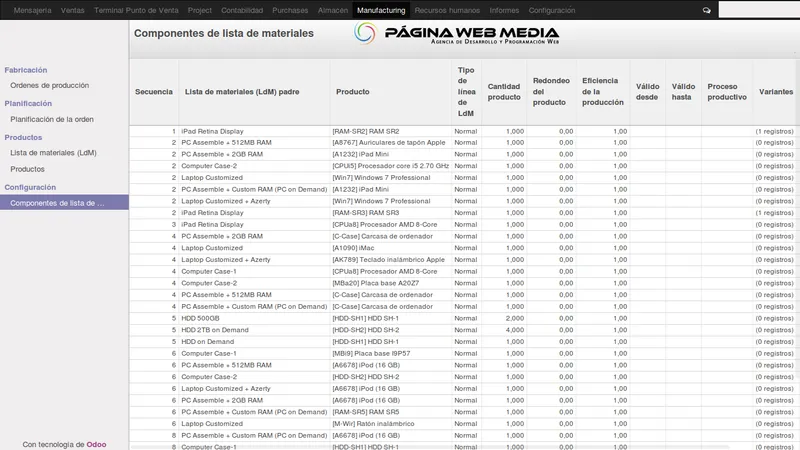Image resolution: width=800 pixels, height=450 pixels.
Task: Open the Contabilidad menu
Action: (242, 10)
